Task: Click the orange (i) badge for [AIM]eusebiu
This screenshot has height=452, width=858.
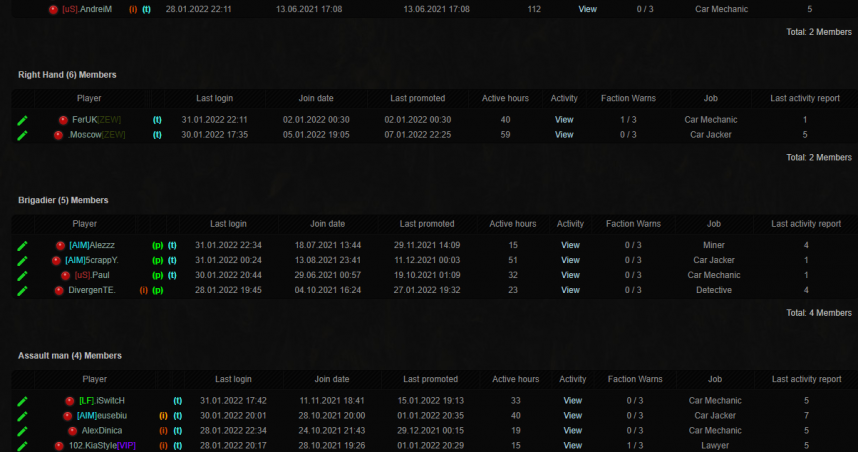Action: pyautogui.click(x=163, y=416)
